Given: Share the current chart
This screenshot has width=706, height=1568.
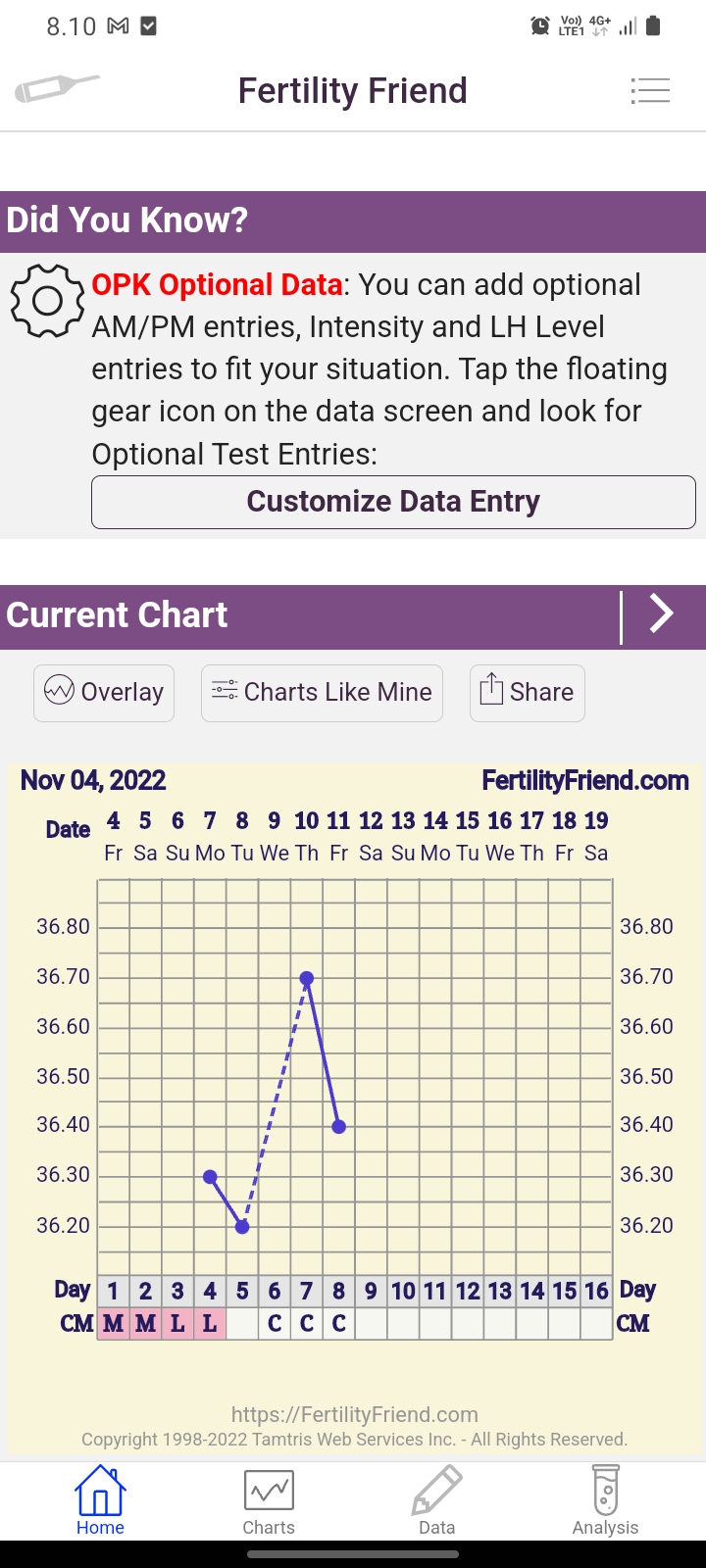Looking at the screenshot, I should (x=527, y=693).
